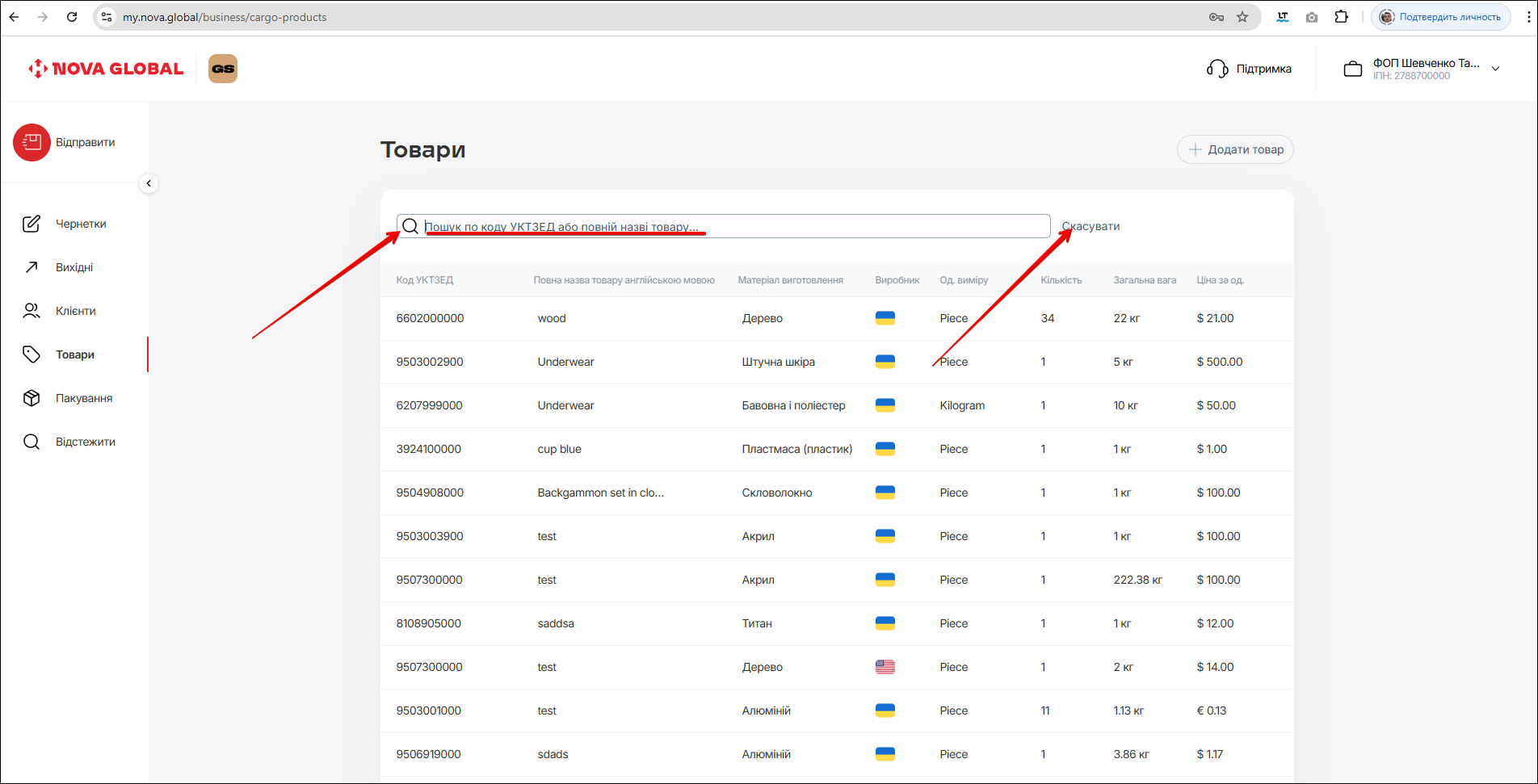Open Support (Підтримка) headset link
The image size is (1538, 784).
pos(1249,69)
